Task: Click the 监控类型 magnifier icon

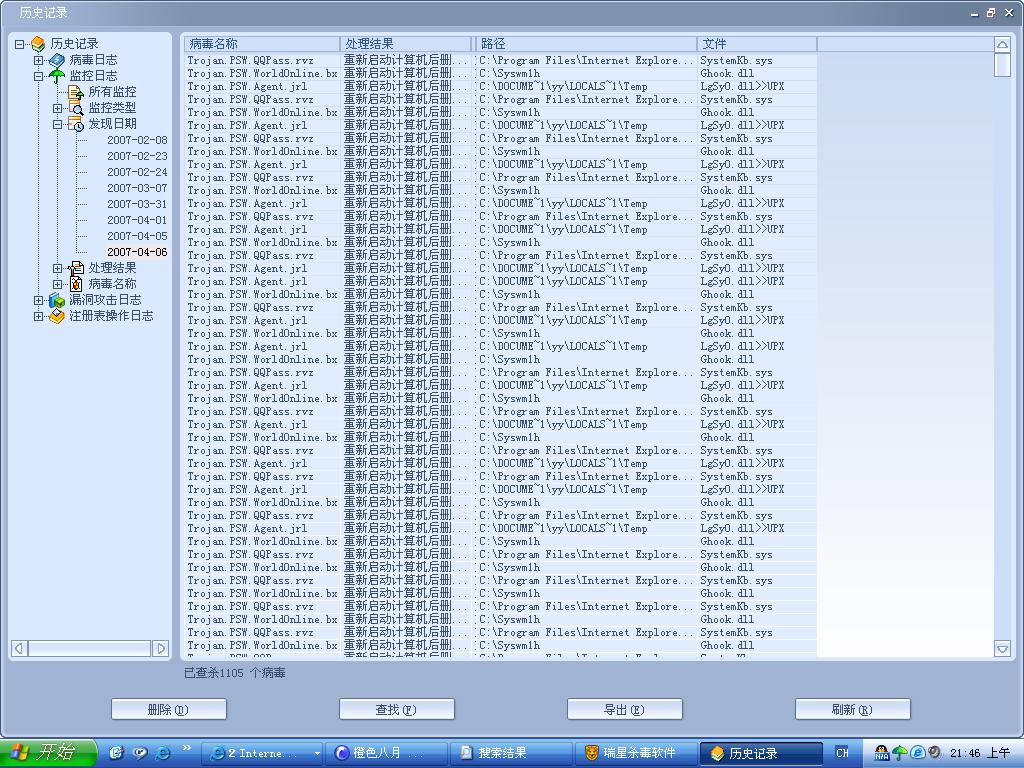Action: click(76, 108)
